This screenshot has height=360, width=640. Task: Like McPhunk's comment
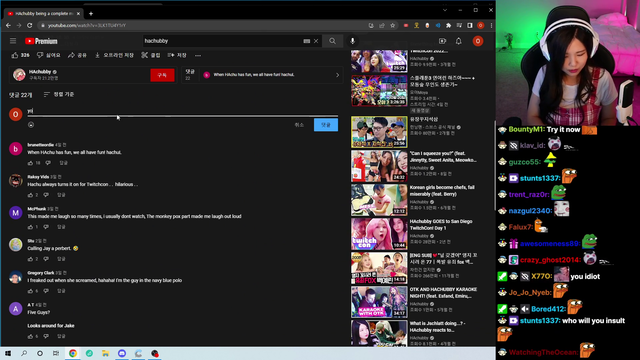coord(30,227)
